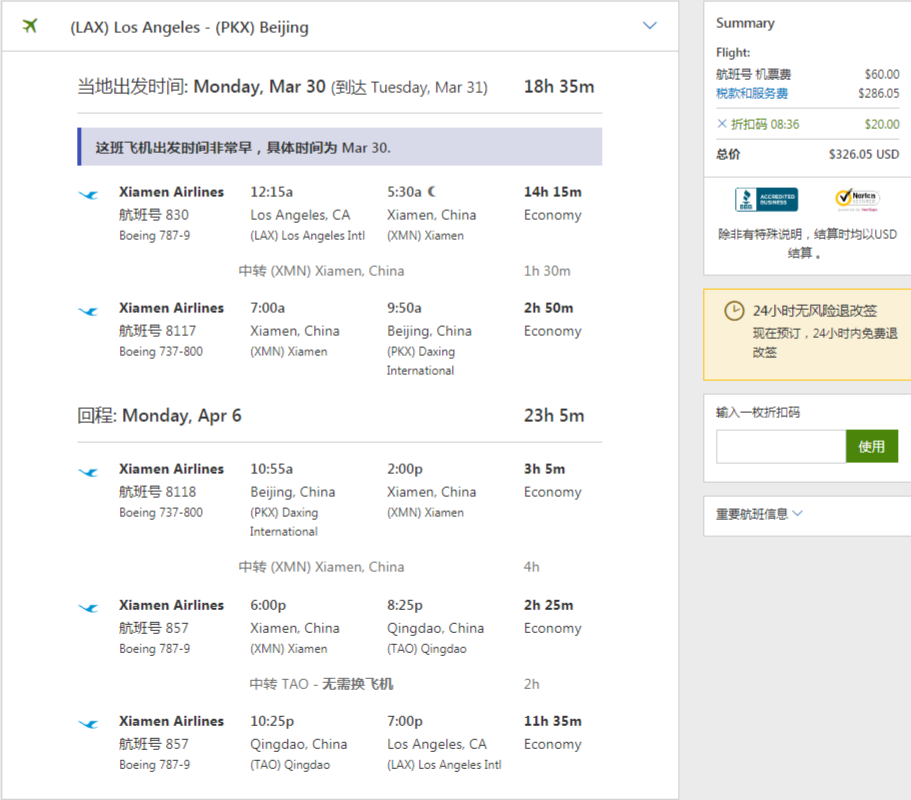Click the $286.05 taxes and fees amount
Image resolution: width=911 pixels, height=800 pixels.
pyautogui.click(x=878, y=94)
